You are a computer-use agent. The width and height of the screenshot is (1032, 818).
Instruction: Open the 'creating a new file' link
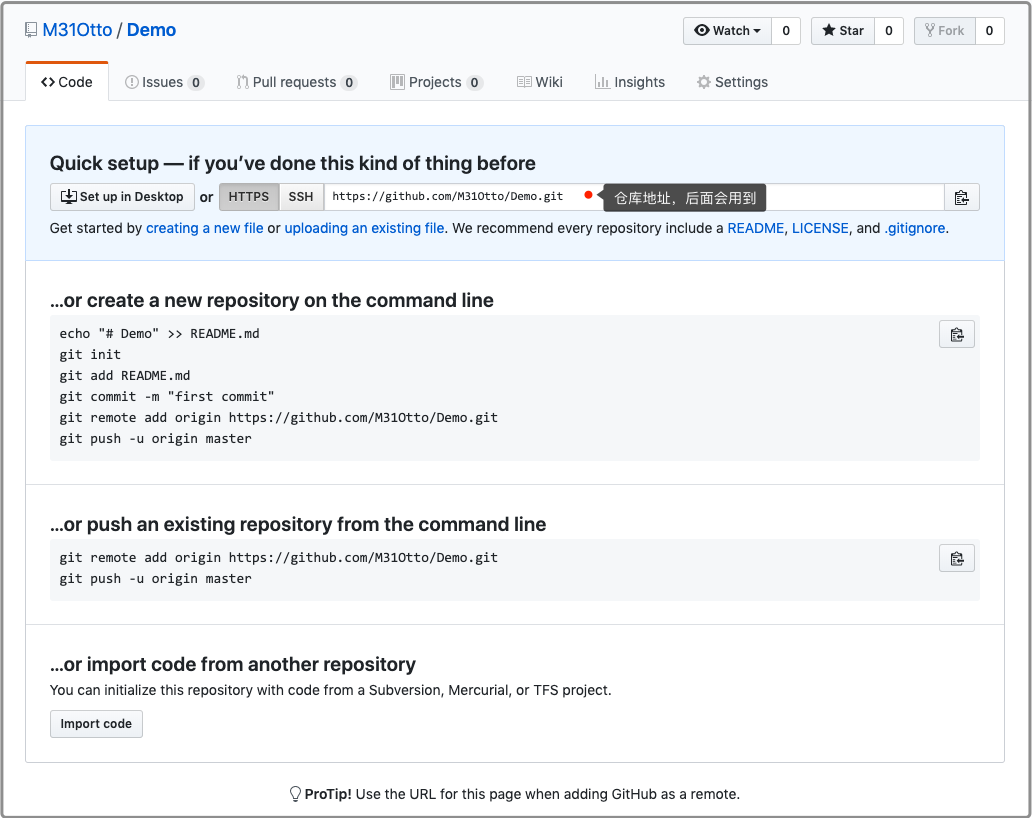click(x=205, y=228)
